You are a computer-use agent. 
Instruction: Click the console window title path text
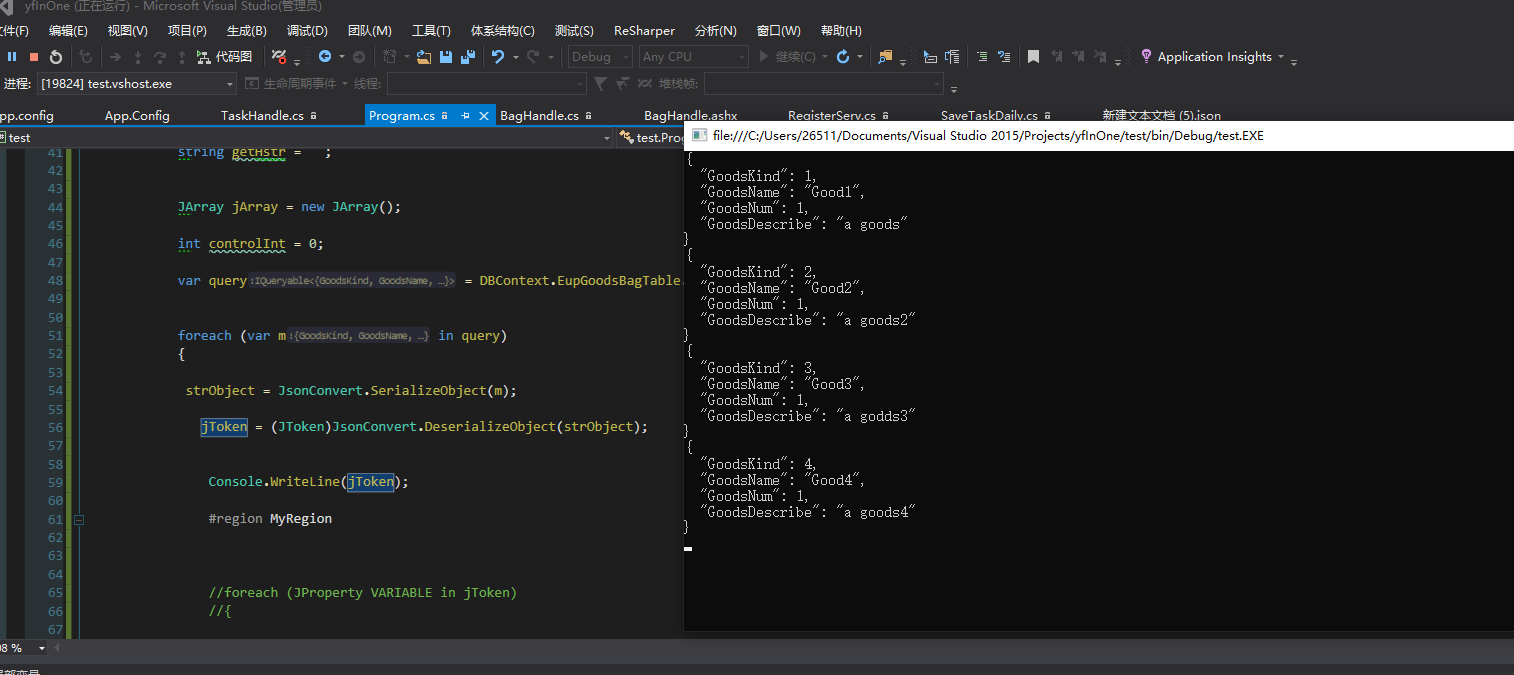point(988,135)
